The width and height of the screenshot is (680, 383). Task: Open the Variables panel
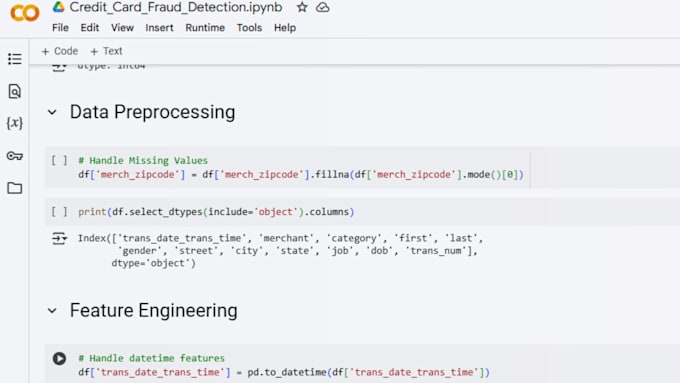click(x=15, y=123)
